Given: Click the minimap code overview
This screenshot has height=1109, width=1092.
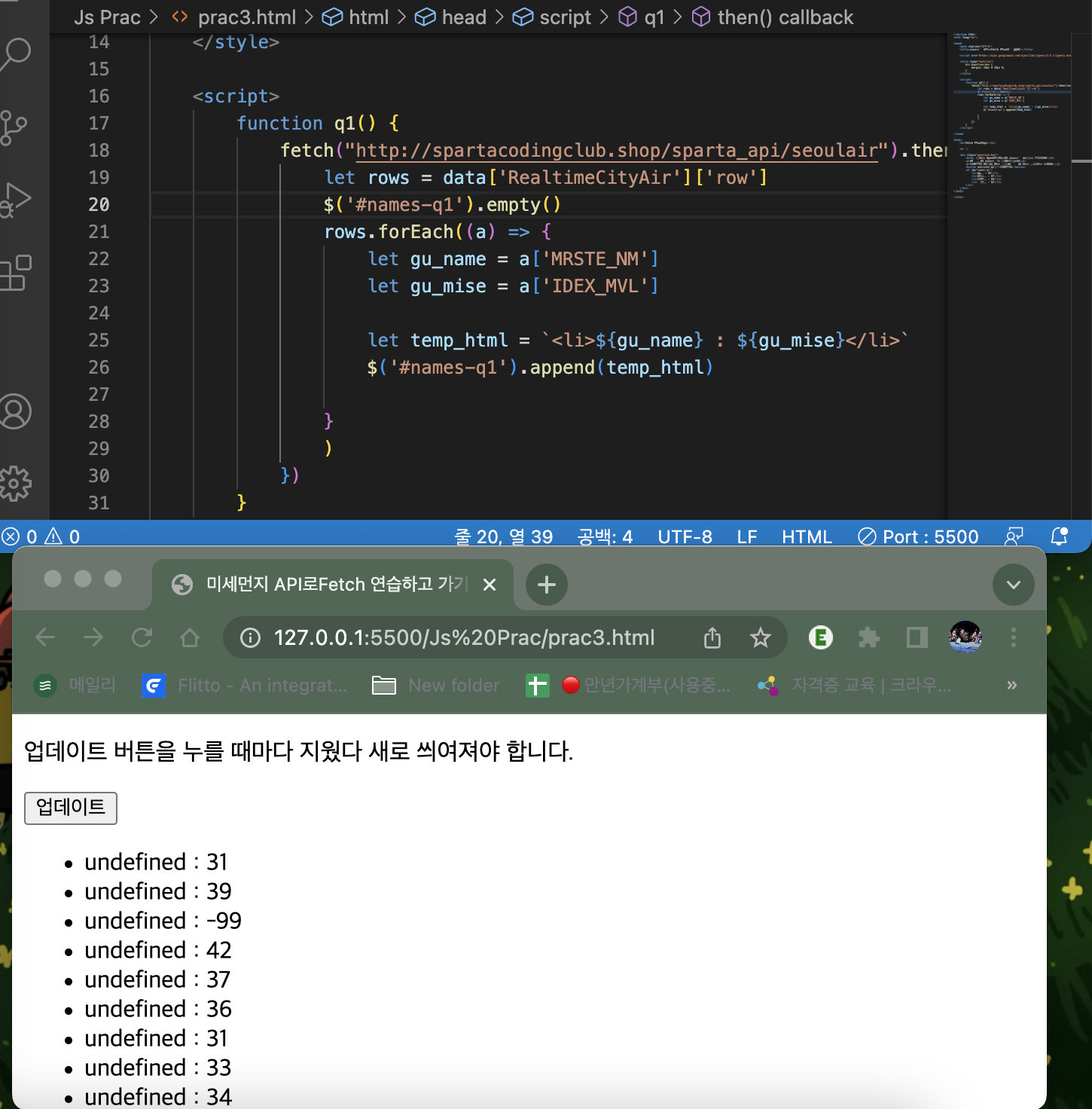Looking at the screenshot, I should click(1009, 117).
